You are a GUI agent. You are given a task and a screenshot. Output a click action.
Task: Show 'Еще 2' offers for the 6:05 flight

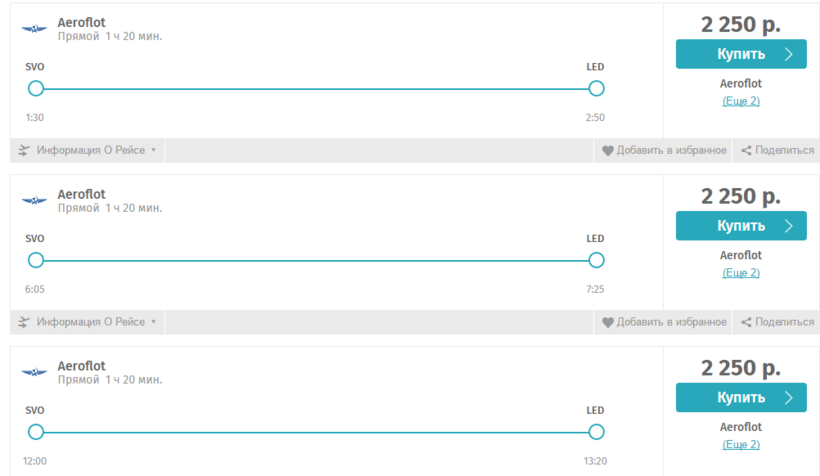point(741,273)
